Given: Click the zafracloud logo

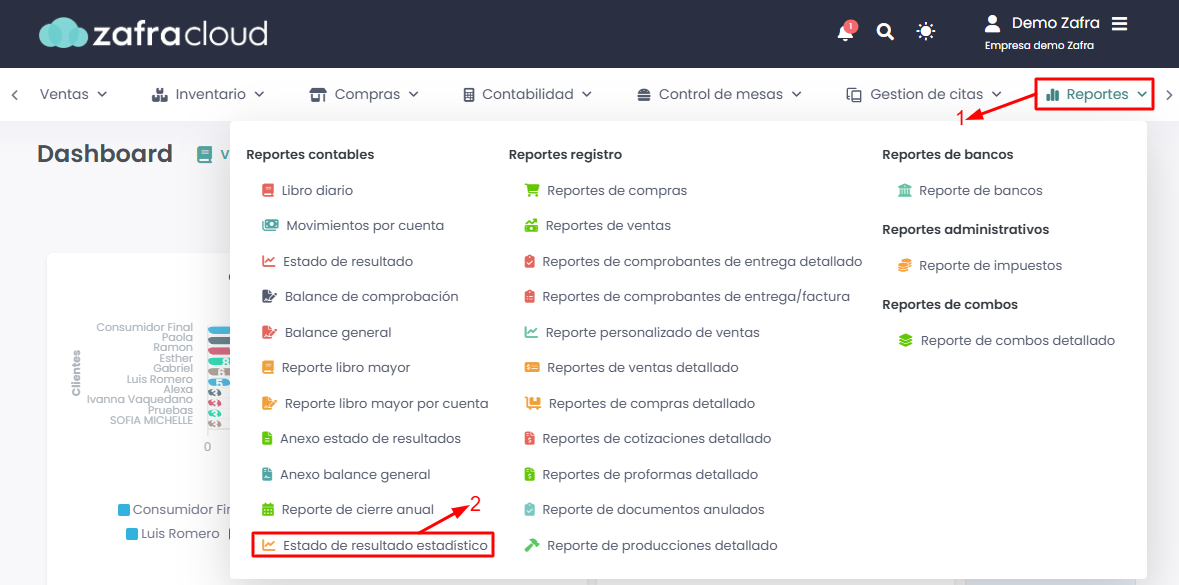Looking at the screenshot, I should click(x=153, y=33).
